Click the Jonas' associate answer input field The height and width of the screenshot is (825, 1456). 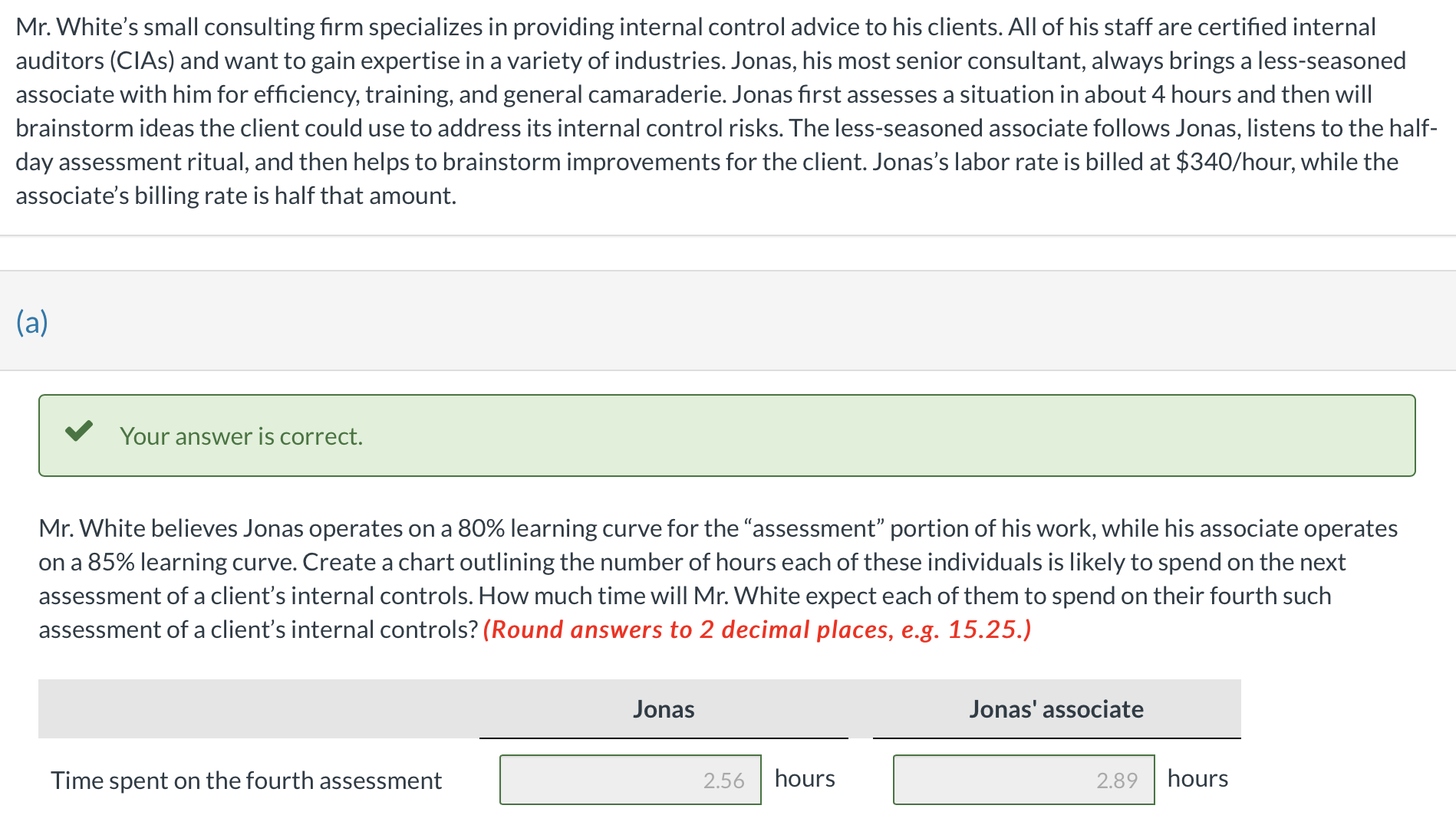pyautogui.click(x=1023, y=779)
